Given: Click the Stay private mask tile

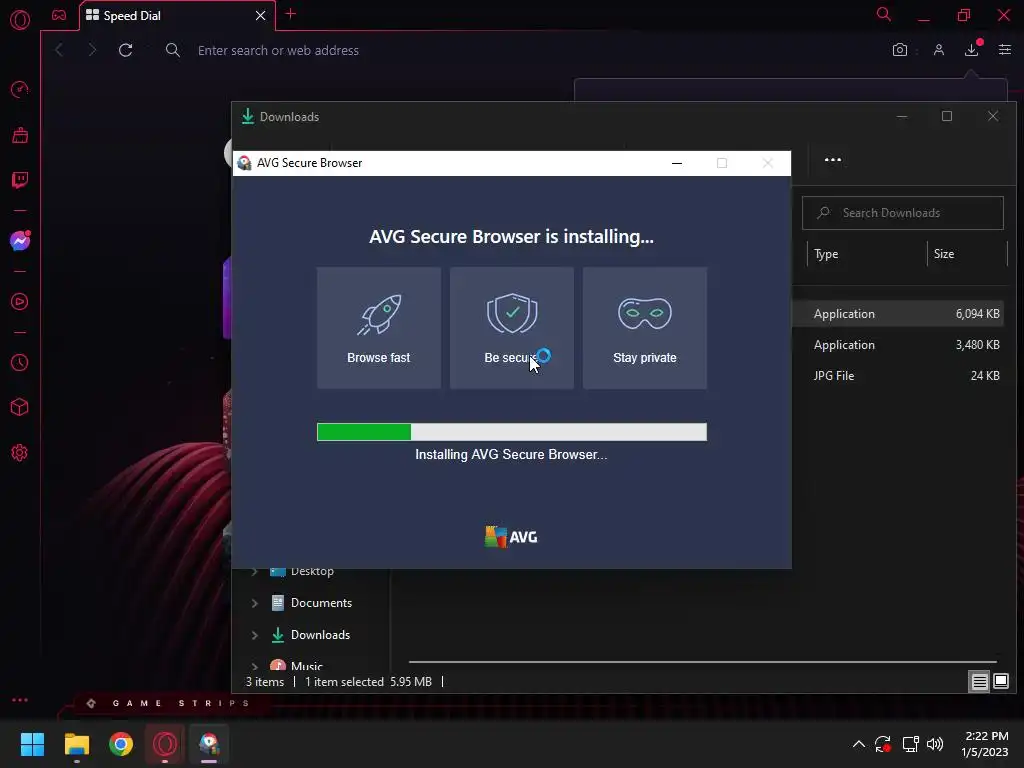Looking at the screenshot, I should coord(645,328).
